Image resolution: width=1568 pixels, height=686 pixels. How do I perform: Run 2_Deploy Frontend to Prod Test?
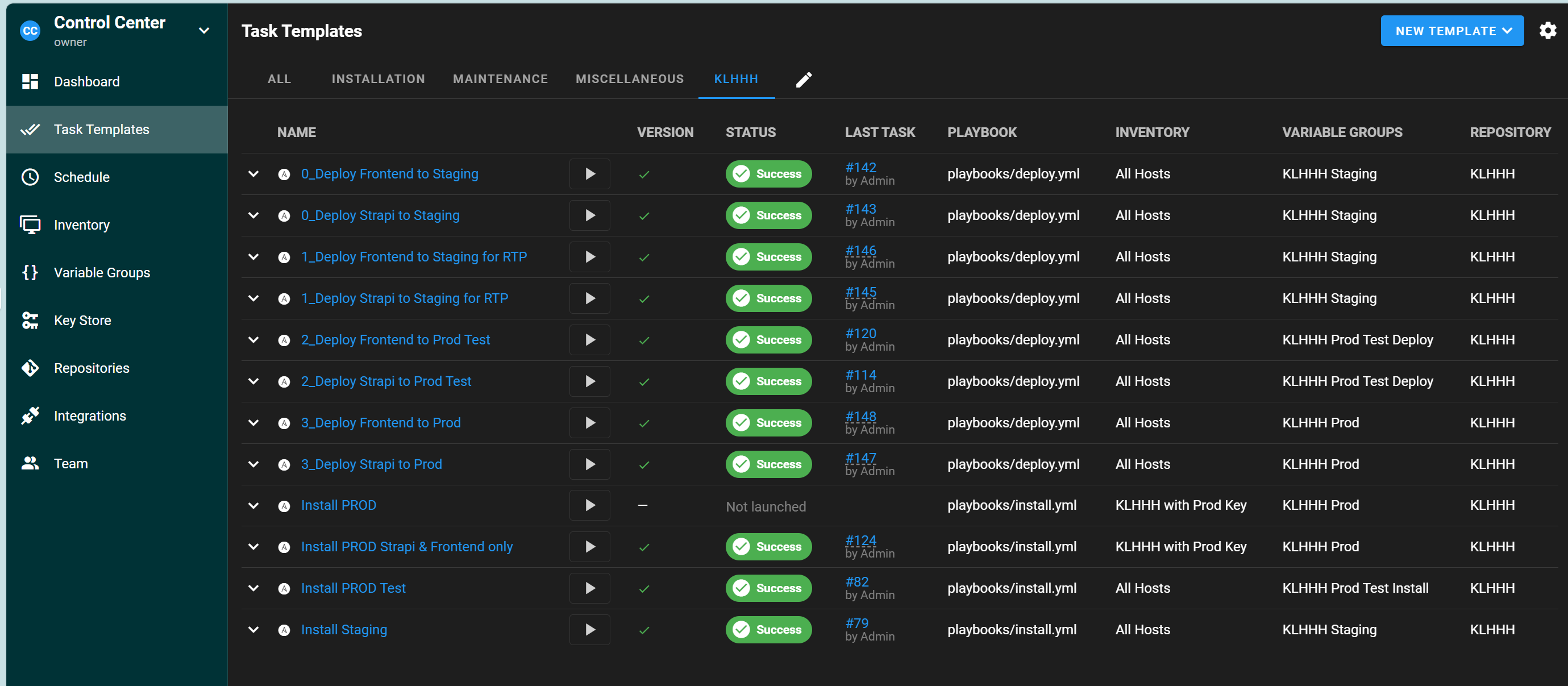click(x=590, y=340)
